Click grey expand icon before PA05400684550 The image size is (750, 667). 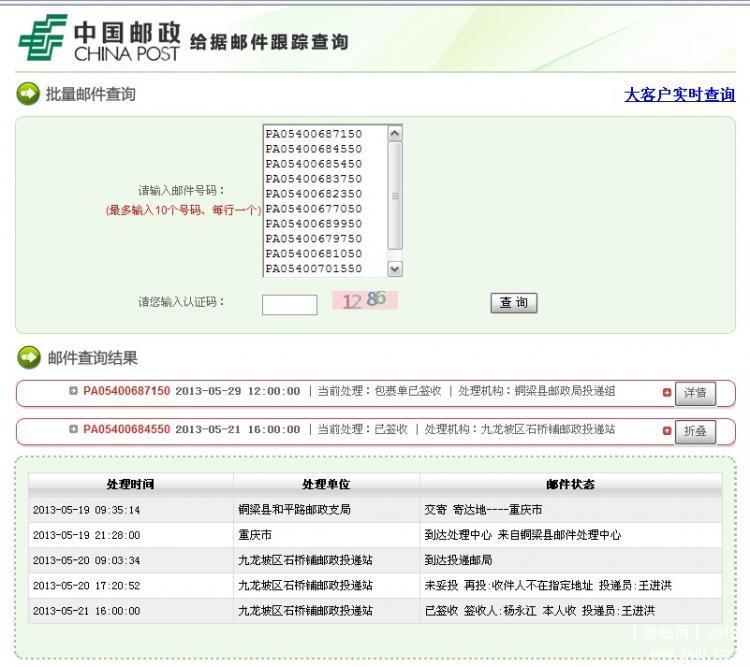coord(73,429)
